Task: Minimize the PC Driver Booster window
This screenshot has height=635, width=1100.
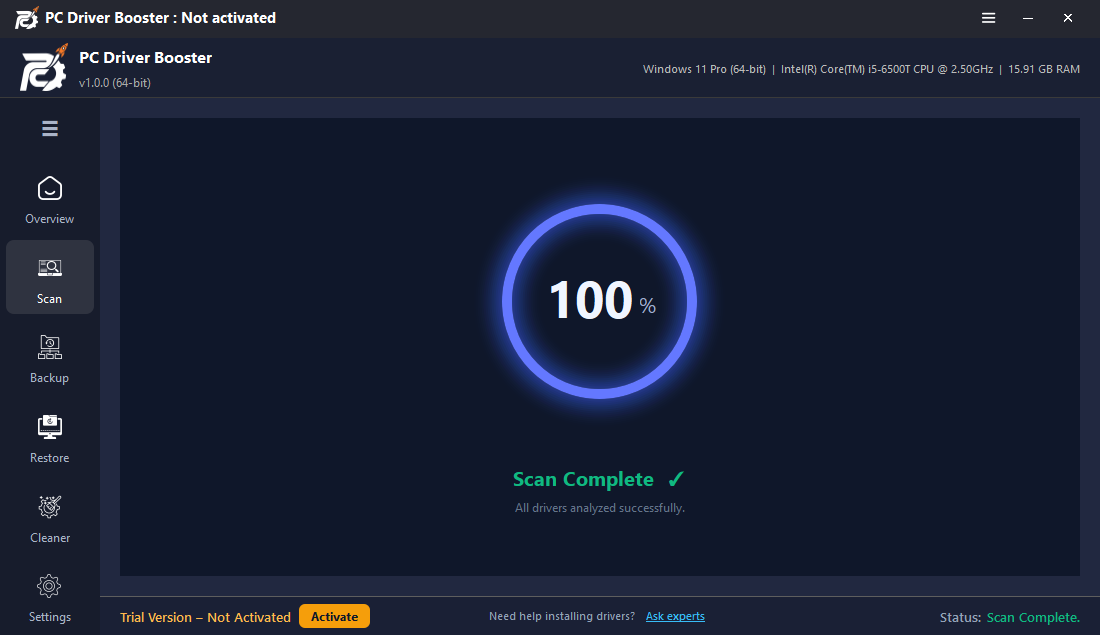Action: 1028,18
